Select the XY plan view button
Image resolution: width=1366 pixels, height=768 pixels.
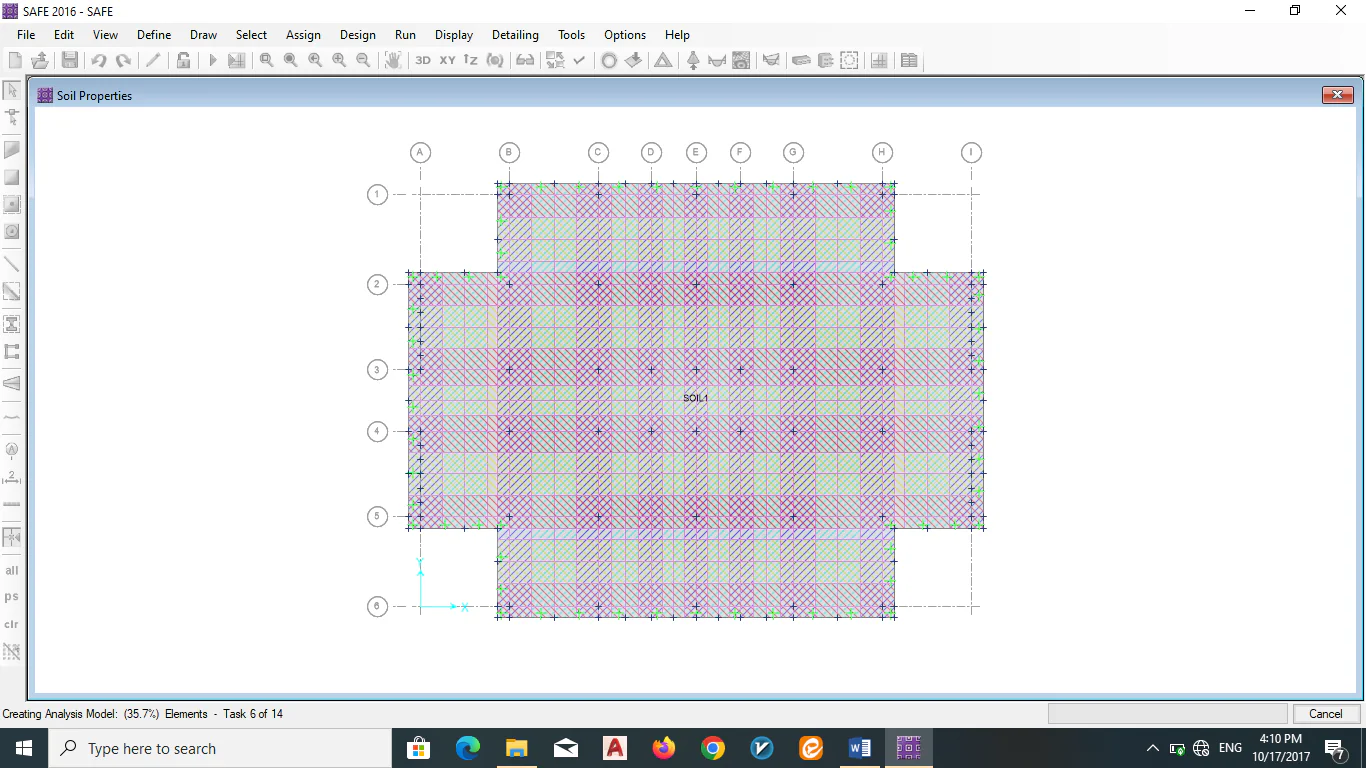(447, 60)
